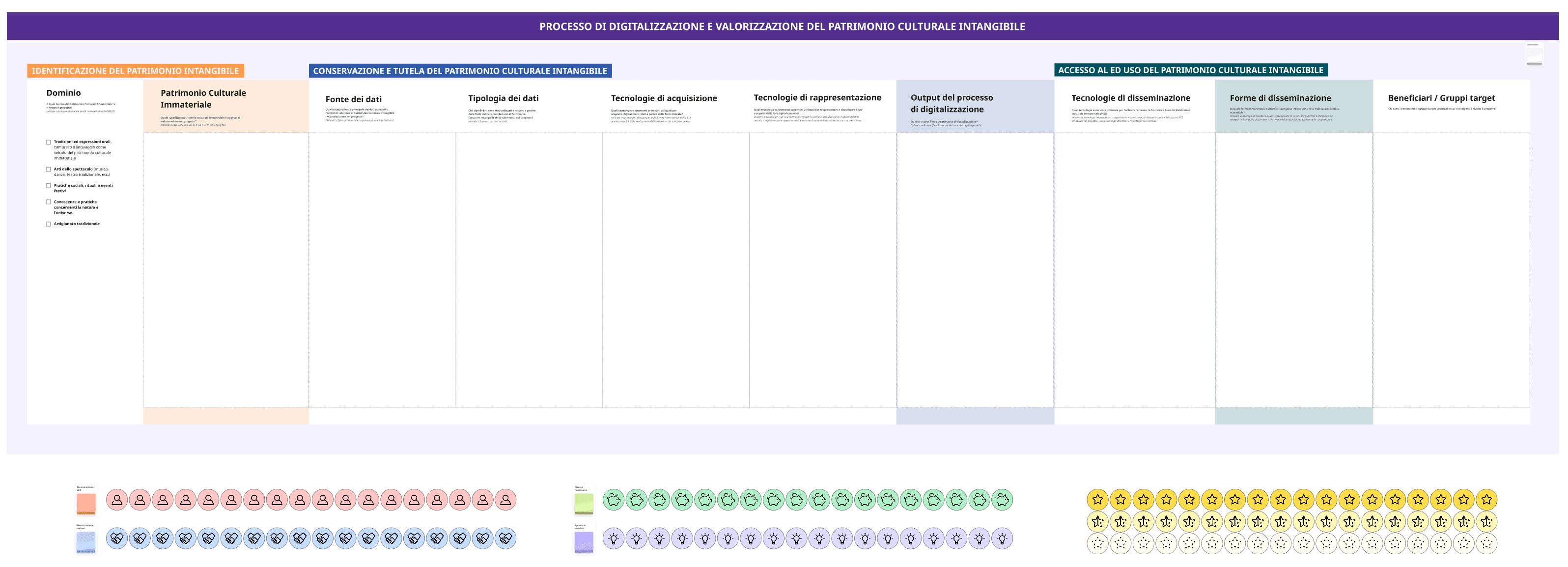This screenshot has height=567, width=1568.
Task: Check the Artigianato tradizionale box
Action: tap(48, 224)
